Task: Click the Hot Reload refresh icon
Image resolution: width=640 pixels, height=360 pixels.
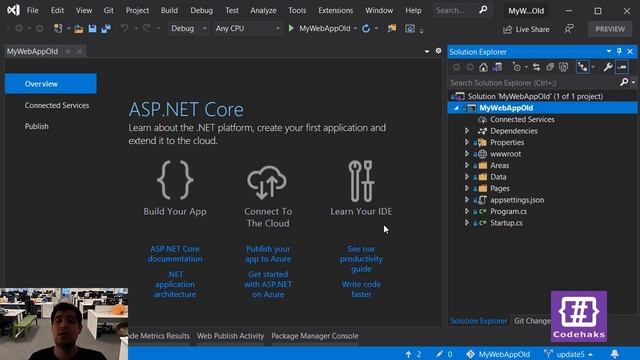Action: tap(366, 29)
